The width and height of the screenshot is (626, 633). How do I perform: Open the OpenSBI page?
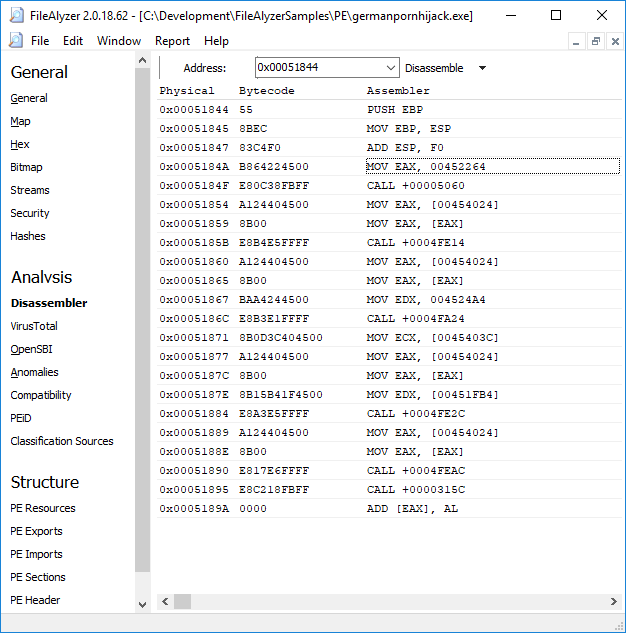coord(31,349)
